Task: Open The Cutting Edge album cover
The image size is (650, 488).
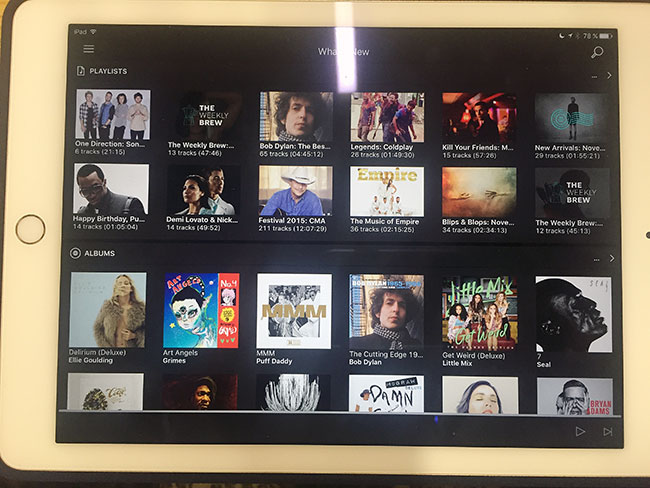Action: (386, 312)
